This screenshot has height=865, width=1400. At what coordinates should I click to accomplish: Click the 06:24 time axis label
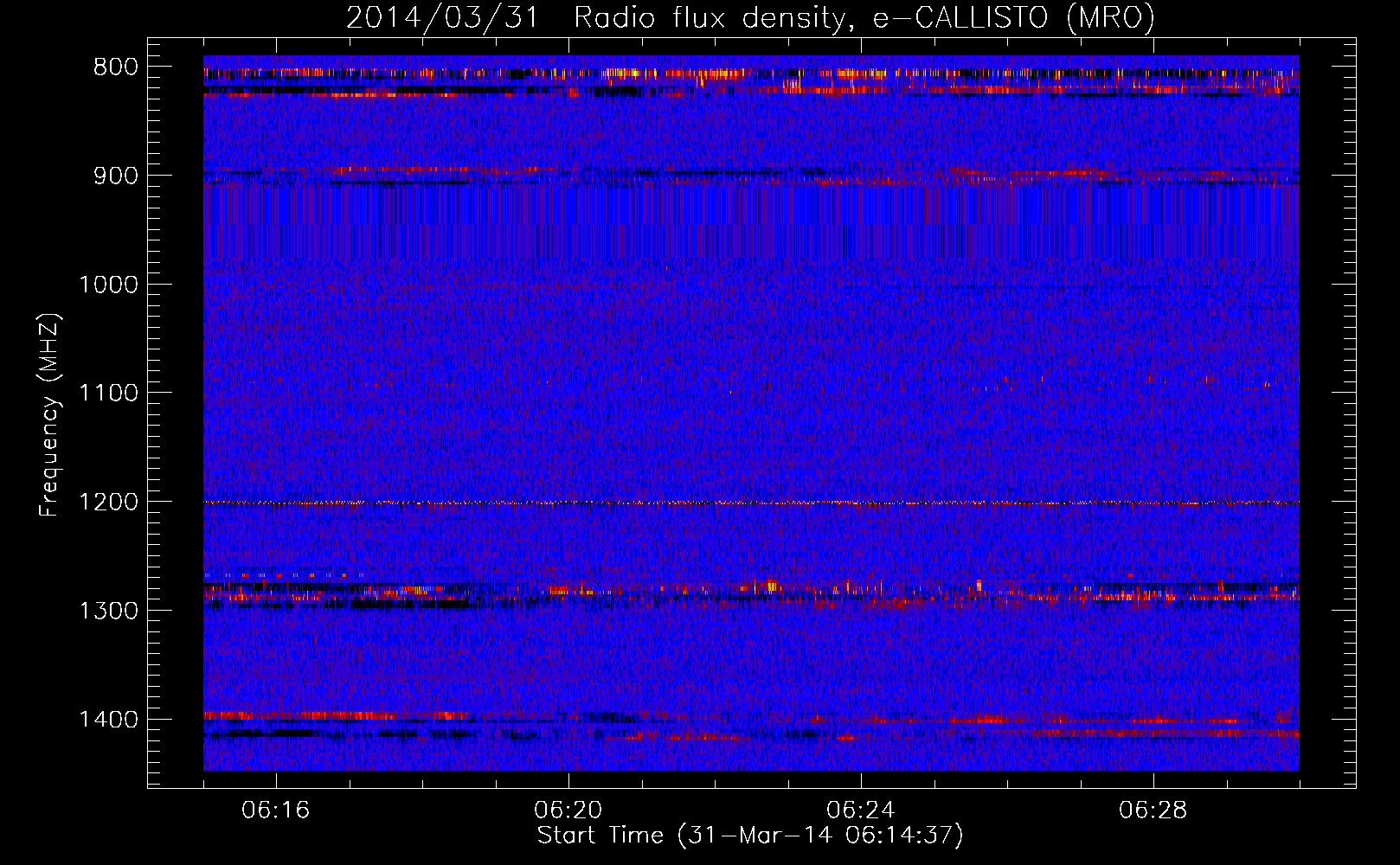[x=861, y=811]
